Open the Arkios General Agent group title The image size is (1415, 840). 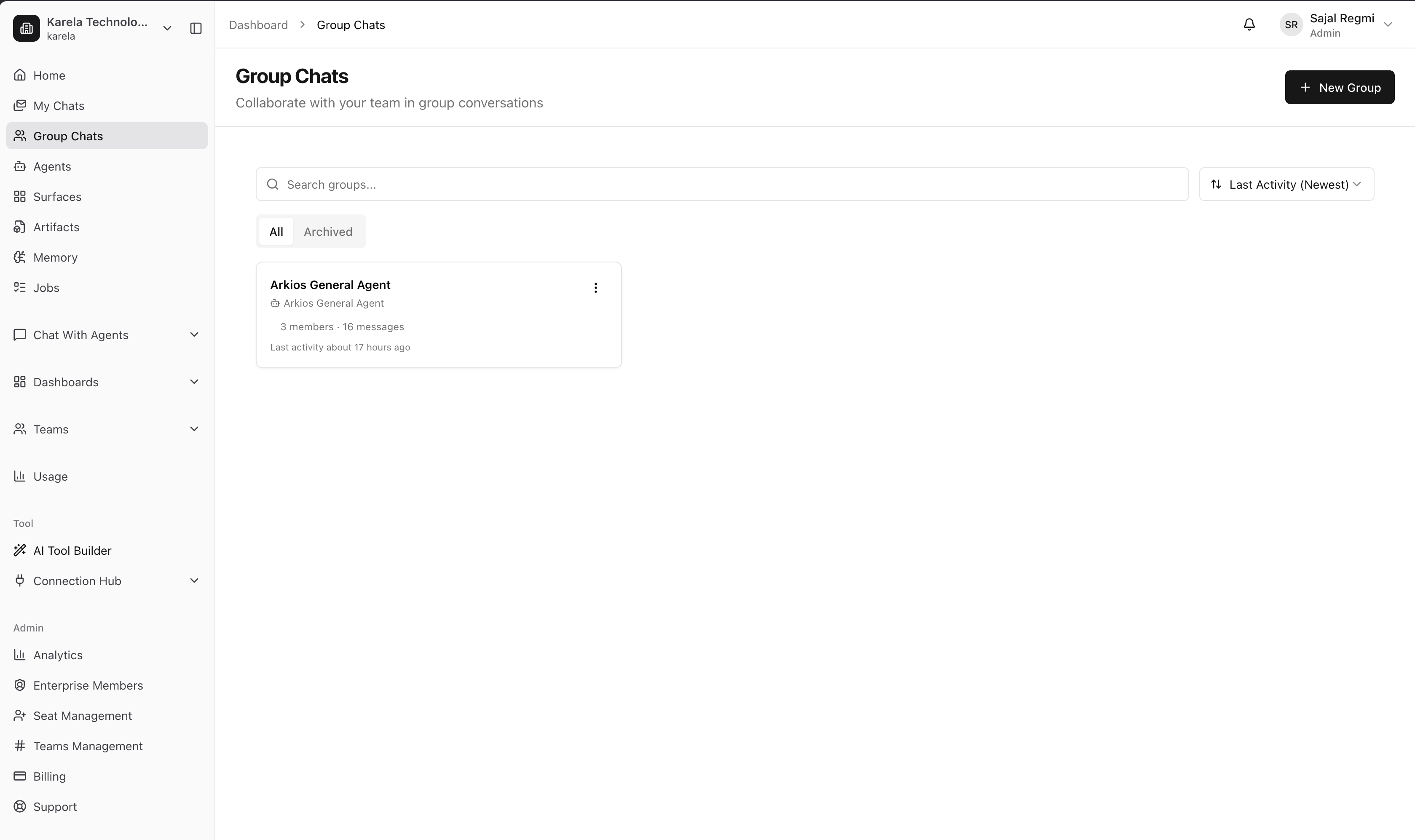tap(330, 285)
